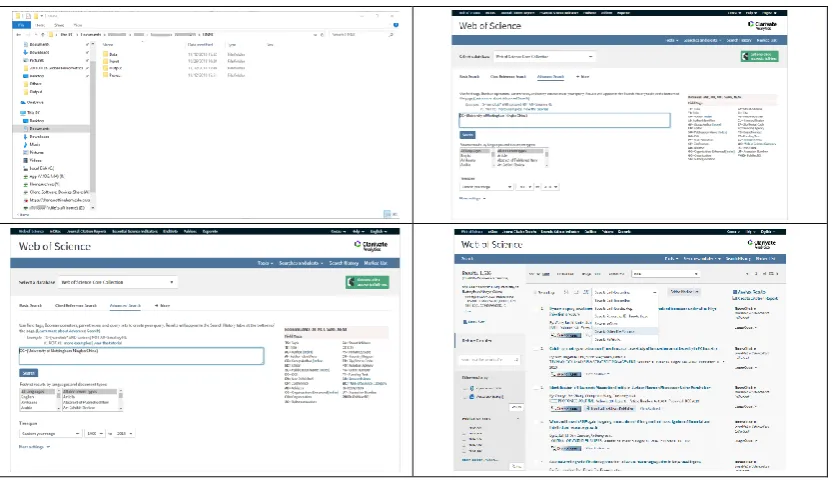Image resolution: width=833 pixels, height=480 pixels.
Task: Switch to Details view icon in File Explorer status bar
Action: (387, 214)
